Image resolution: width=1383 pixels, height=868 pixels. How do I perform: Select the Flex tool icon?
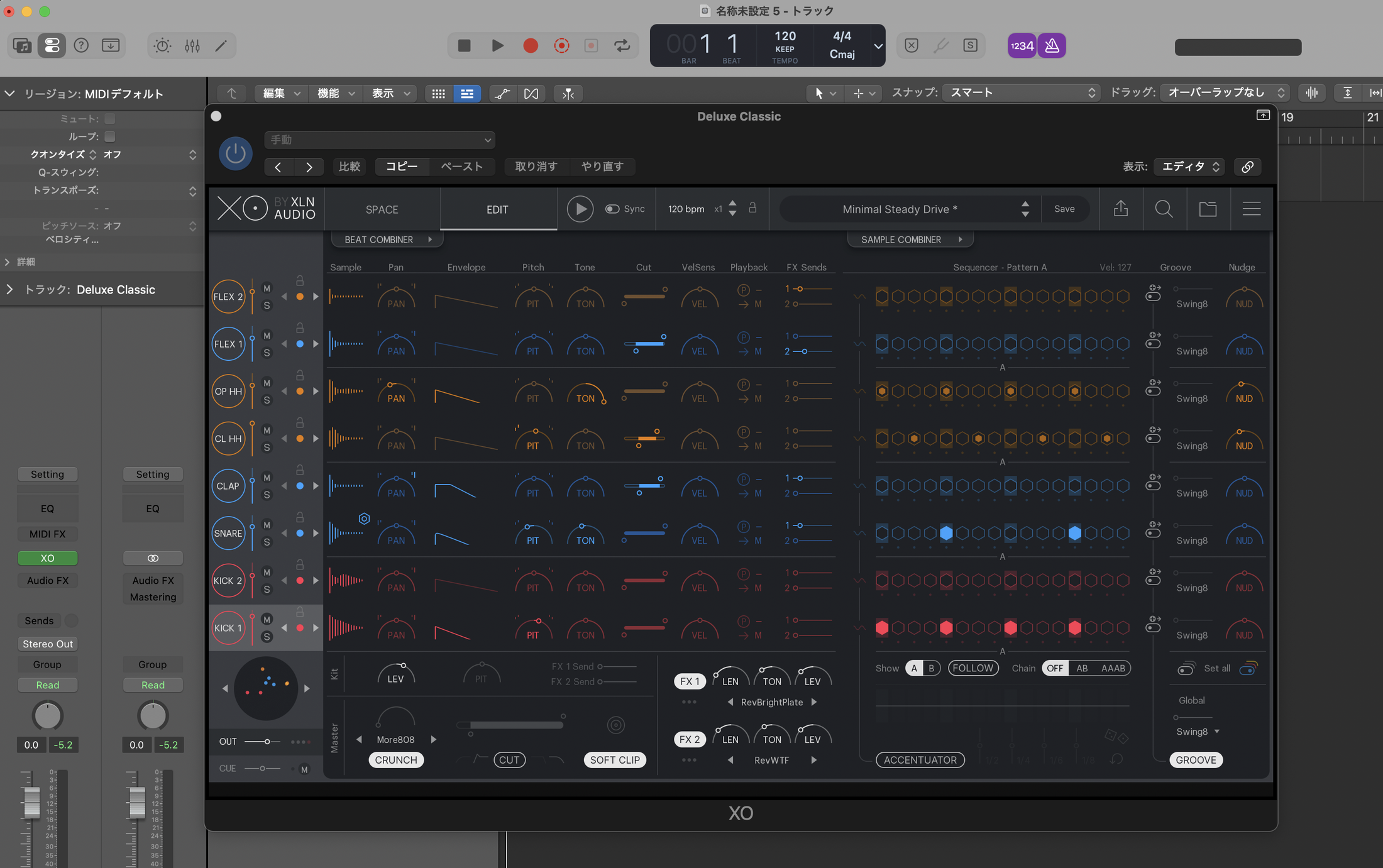click(531, 94)
